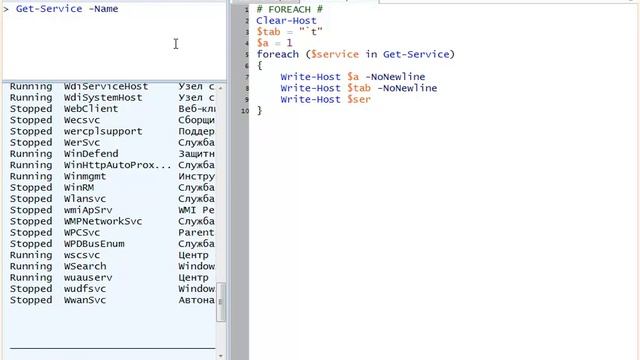Click the # FOREACH # comment line

(289, 9)
